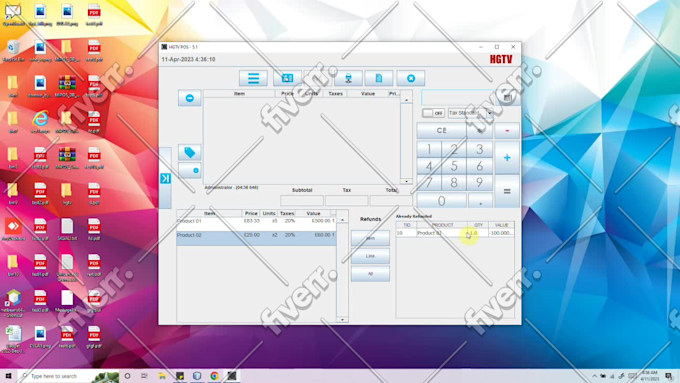The width and height of the screenshot is (680, 383).
Task: Click the PRODUCT column header in refunded table
Action: pyautogui.click(x=442, y=225)
